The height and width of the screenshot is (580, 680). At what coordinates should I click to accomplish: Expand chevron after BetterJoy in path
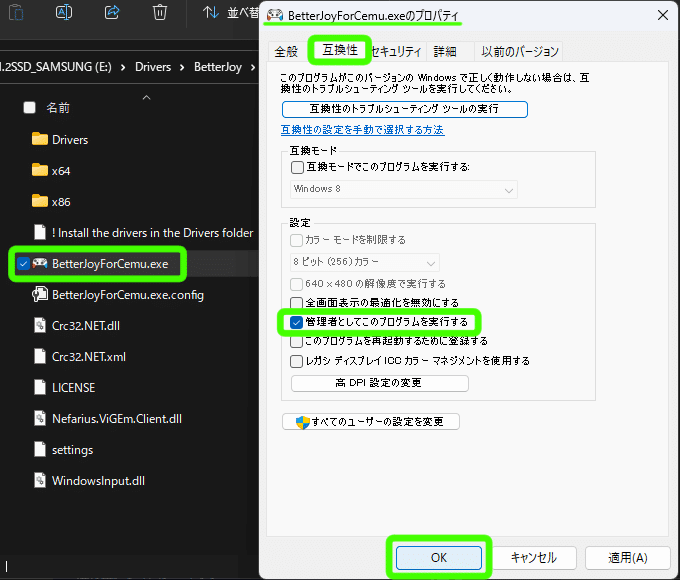pyautogui.click(x=253, y=67)
